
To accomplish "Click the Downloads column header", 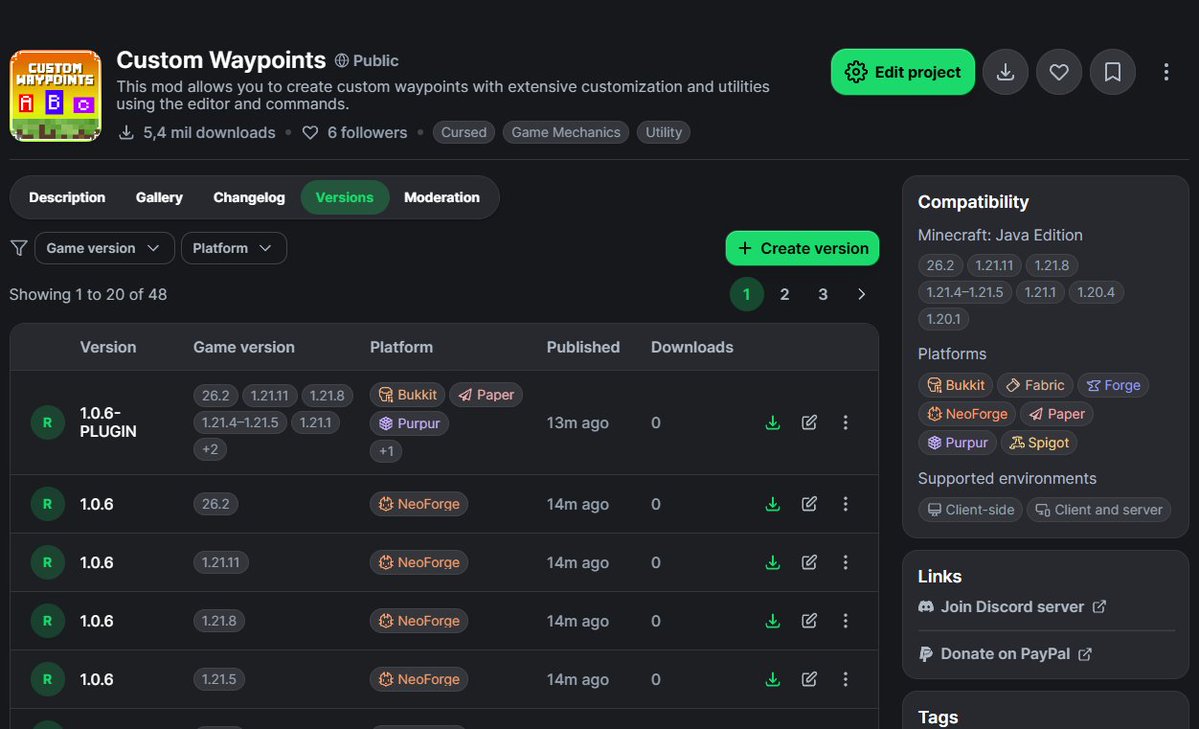I will click(692, 347).
